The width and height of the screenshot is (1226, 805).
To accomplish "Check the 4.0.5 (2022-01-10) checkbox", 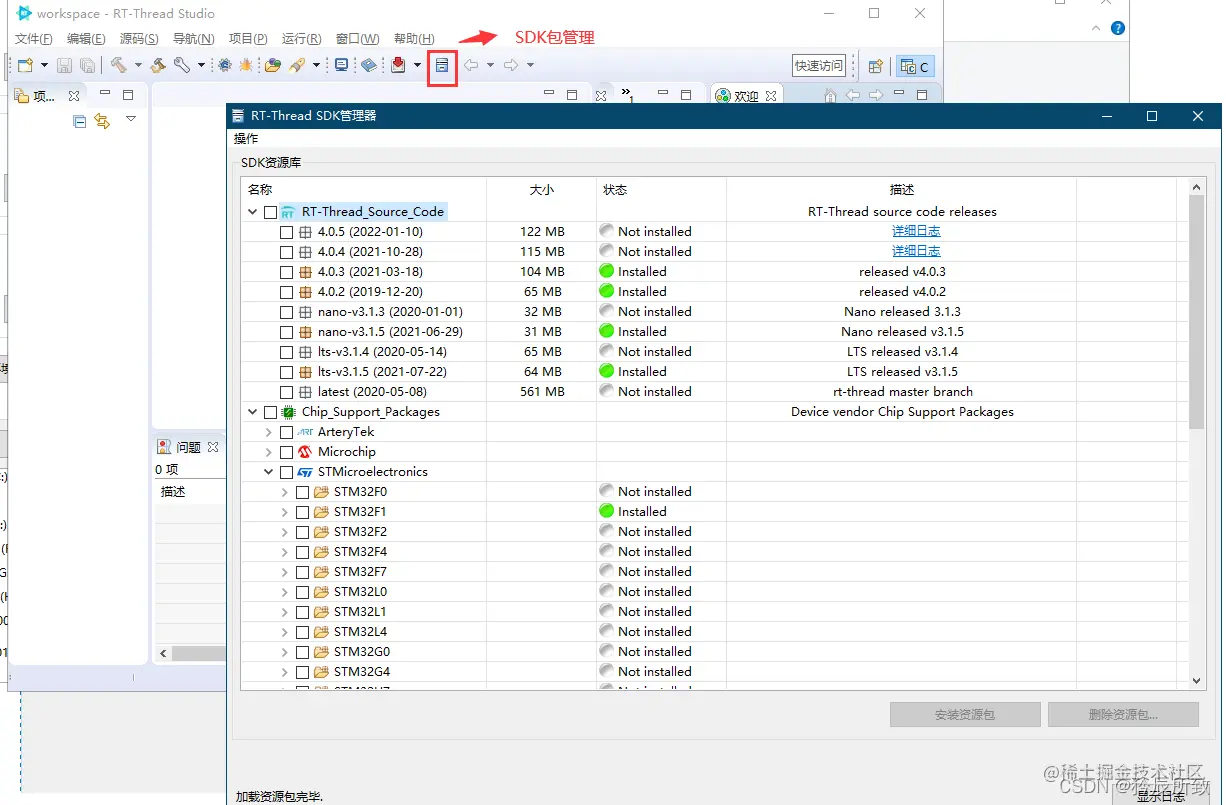I will [286, 232].
